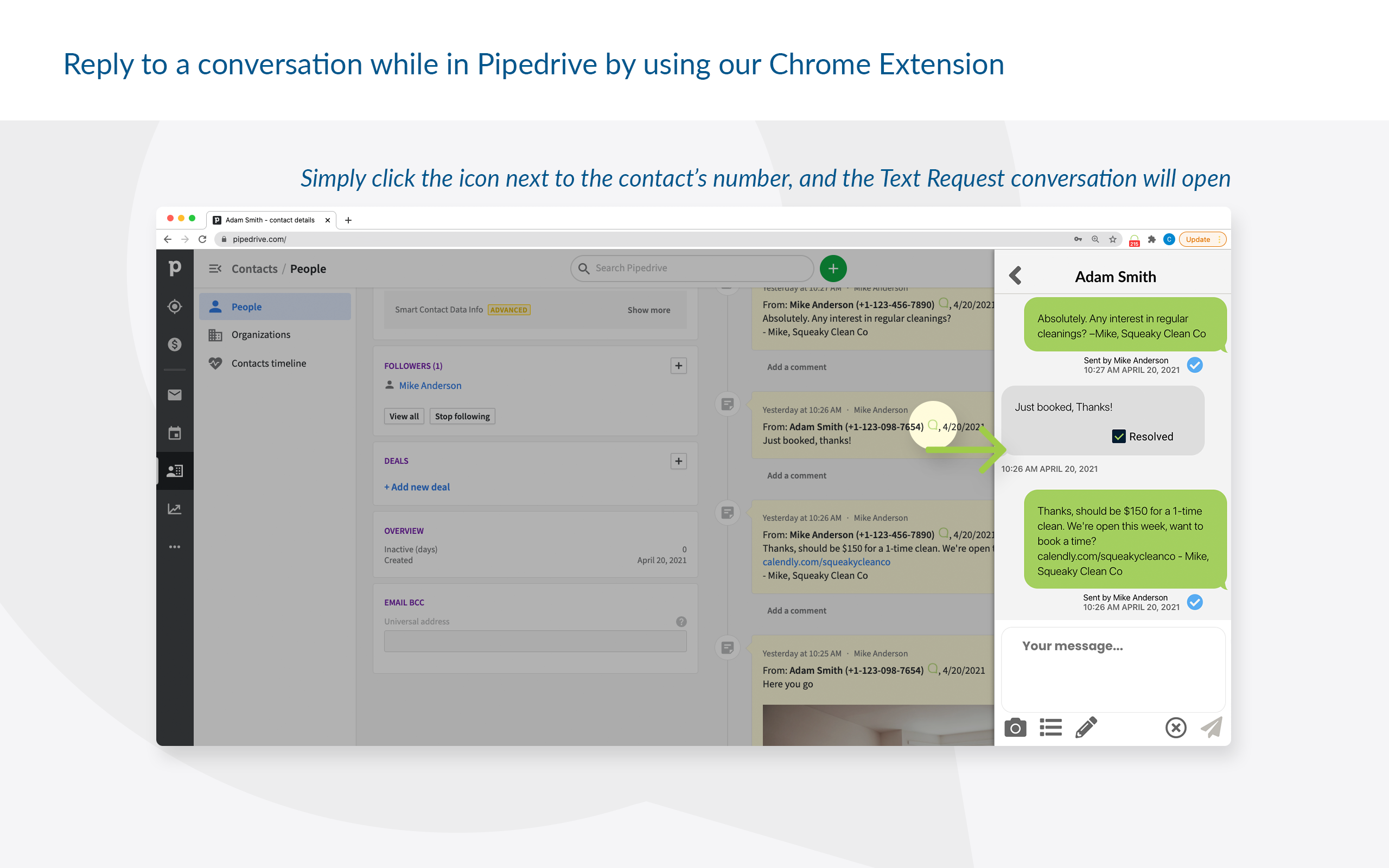Open Text Request icon beside Mike Anderson number at 10:27

click(944, 303)
